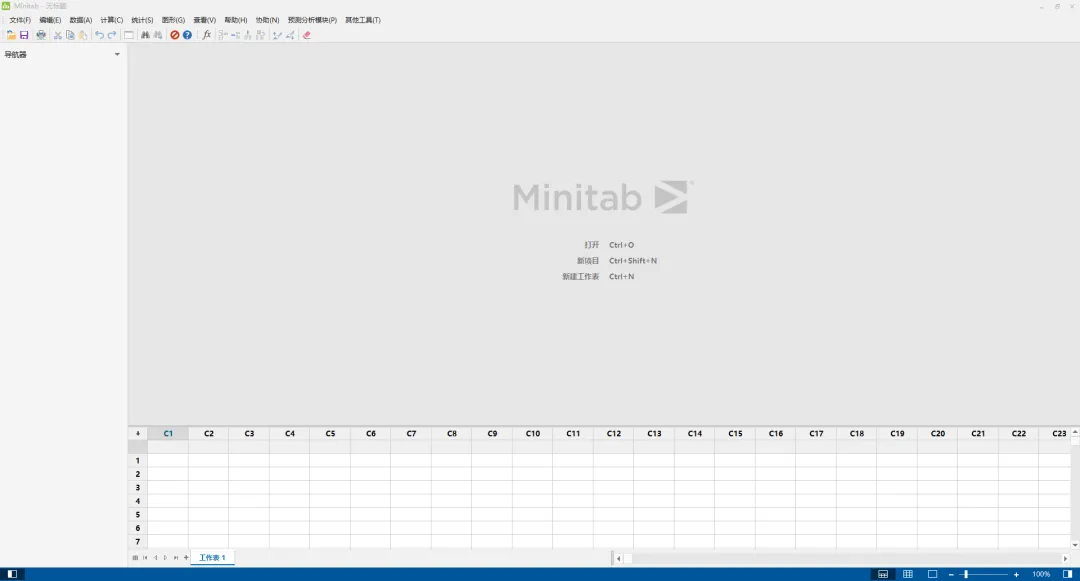The image size is (1080, 581).
Task: Add a new worksheet with plus button
Action: 186,558
